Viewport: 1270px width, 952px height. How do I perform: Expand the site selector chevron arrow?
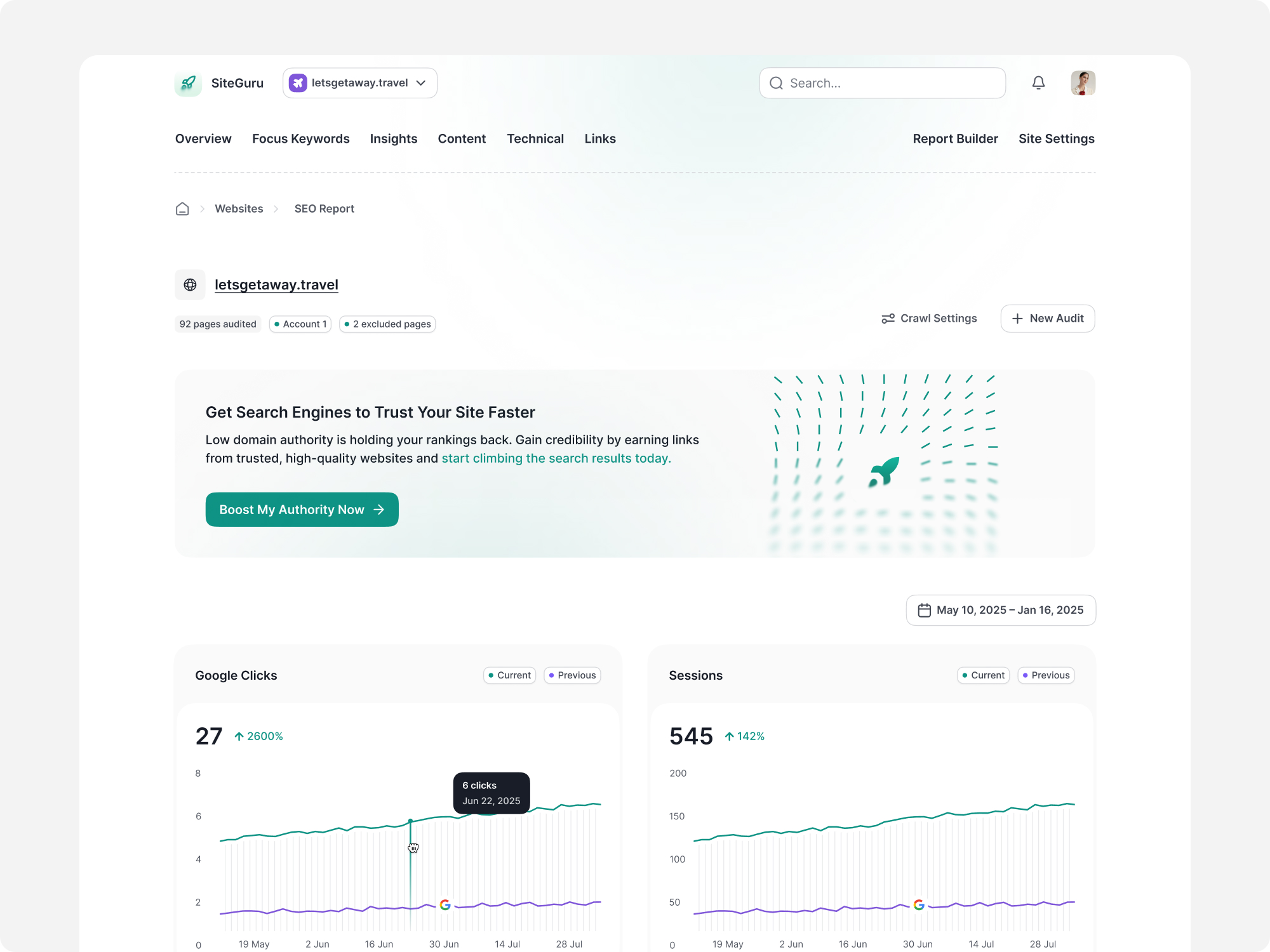[x=421, y=83]
